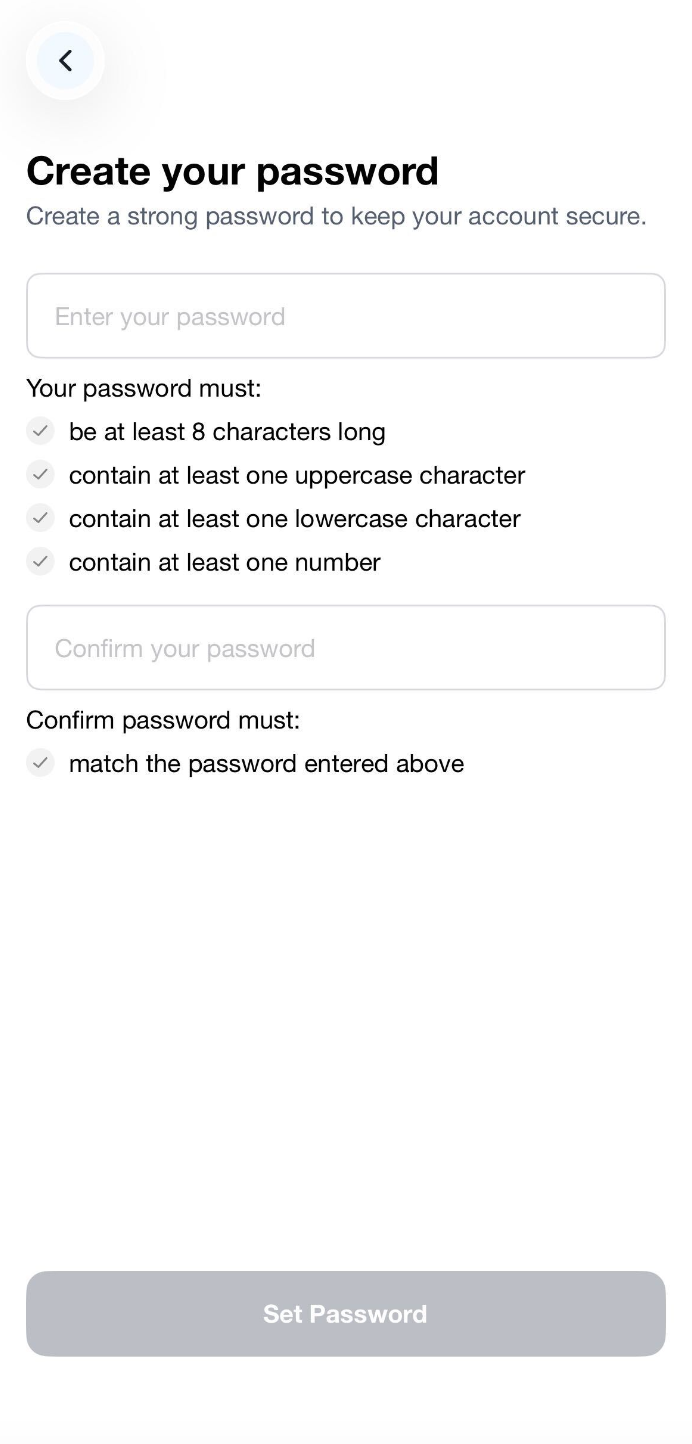Viewport: 692px width, 1444px height.
Task: Click the subtitle about keeping account secure
Action: (x=336, y=216)
